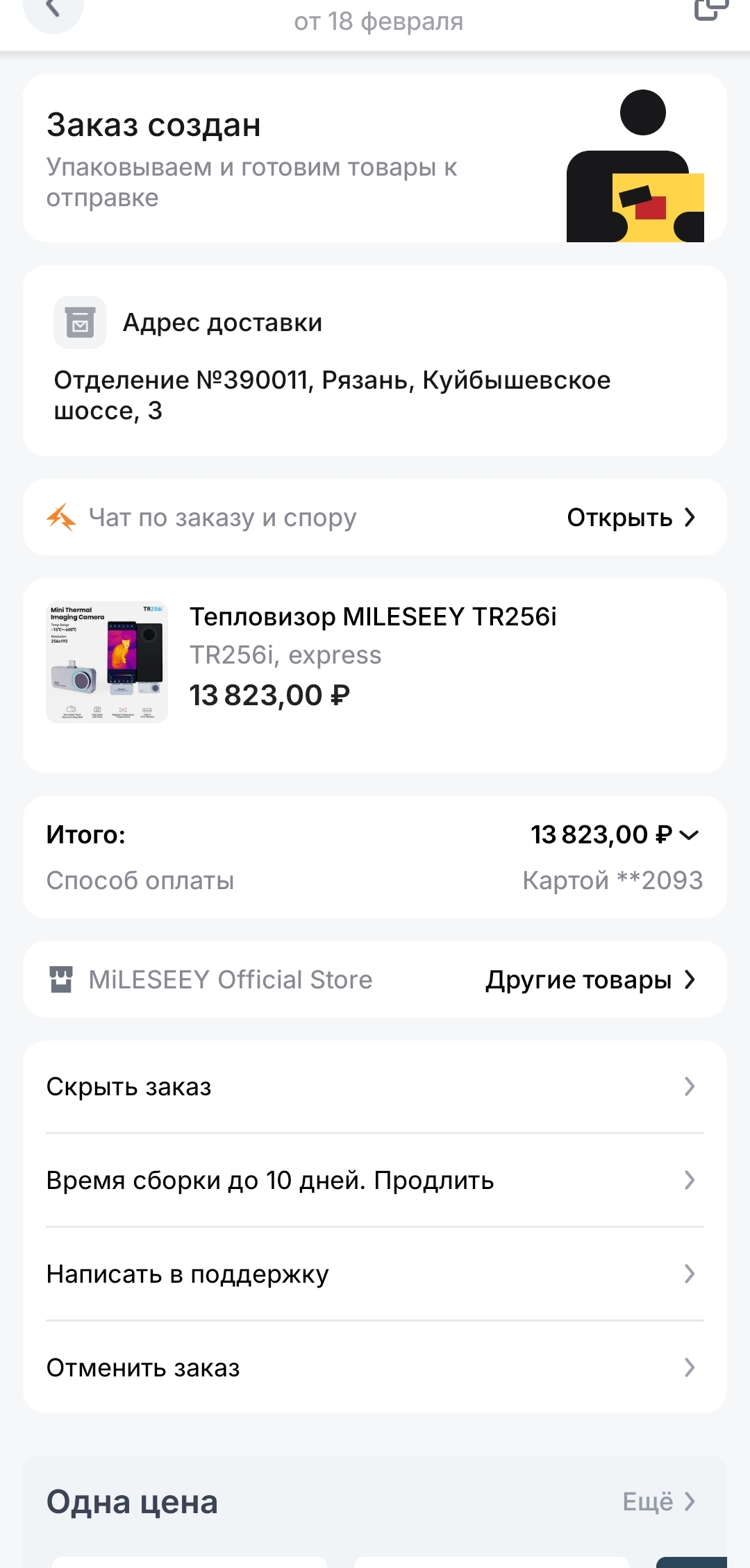Tap the order chat lightning icon

(x=61, y=518)
